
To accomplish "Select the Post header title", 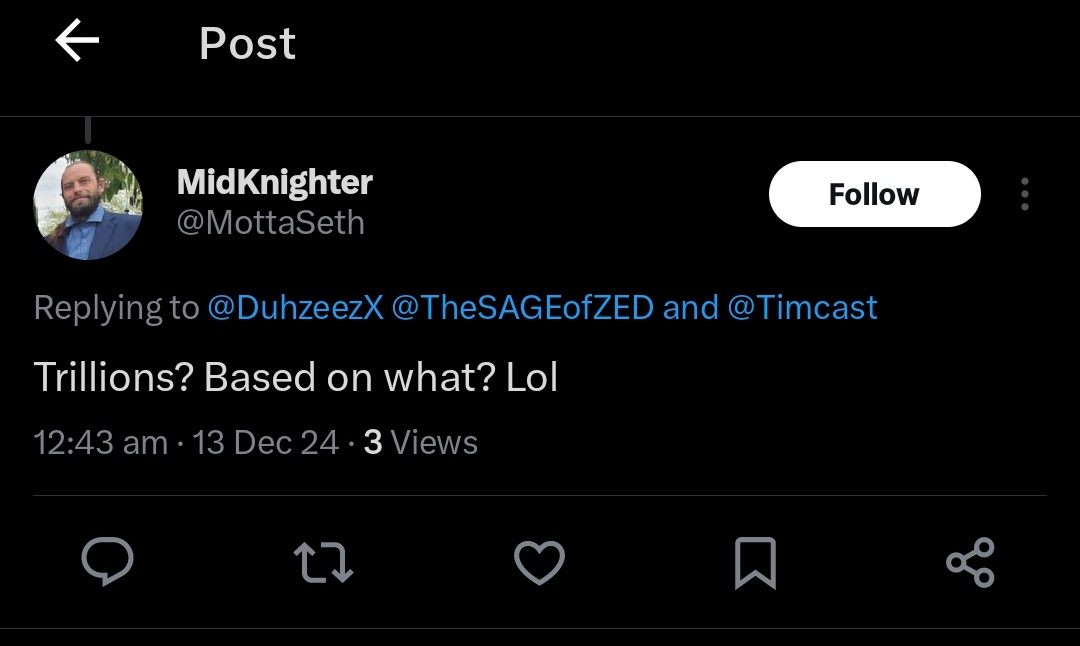I will click(247, 43).
